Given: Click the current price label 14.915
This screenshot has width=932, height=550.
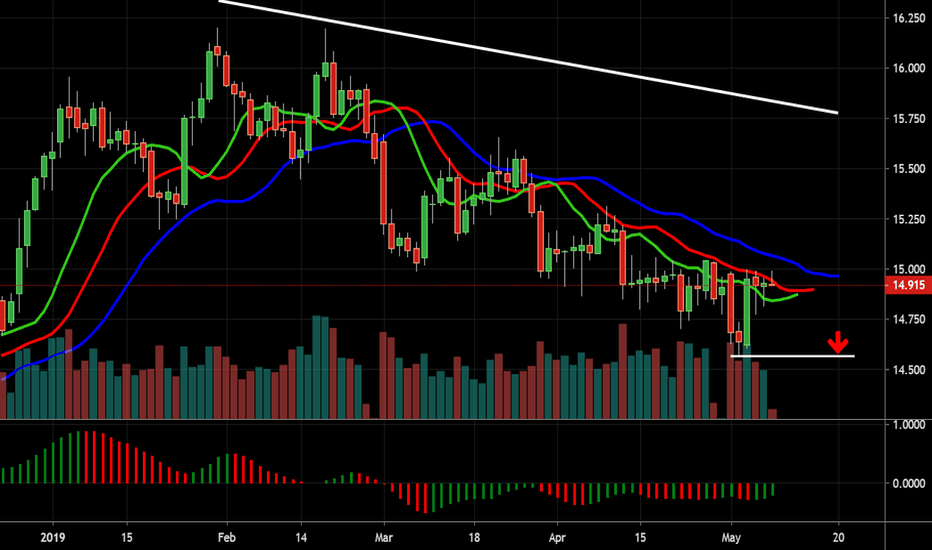Looking at the screenshot, I should 908,285.
